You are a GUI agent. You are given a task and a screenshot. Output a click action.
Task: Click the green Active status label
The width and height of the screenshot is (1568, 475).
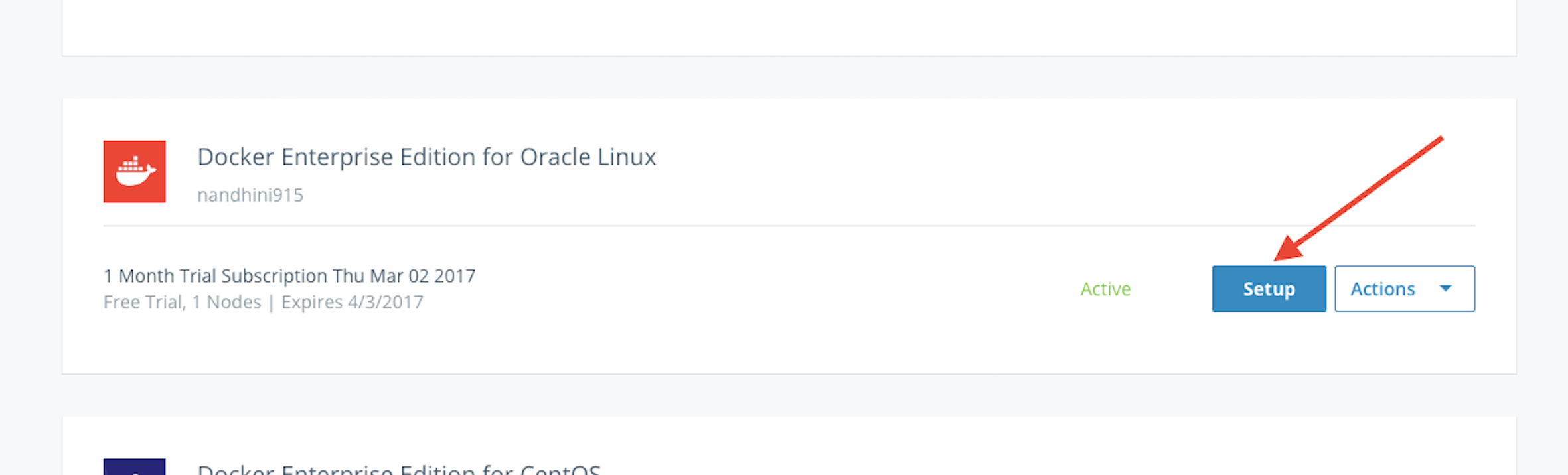point(1105,289)
